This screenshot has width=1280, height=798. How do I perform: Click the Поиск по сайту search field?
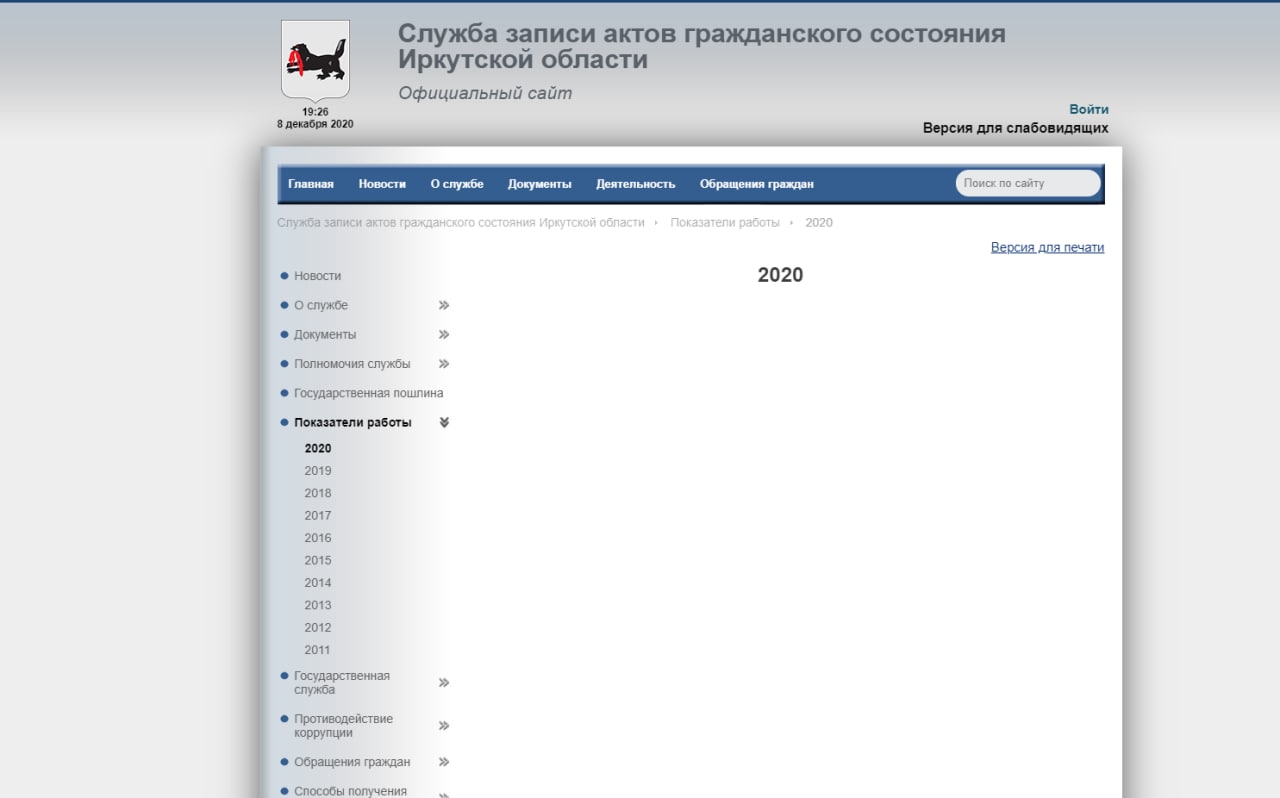coord(1028,183)
